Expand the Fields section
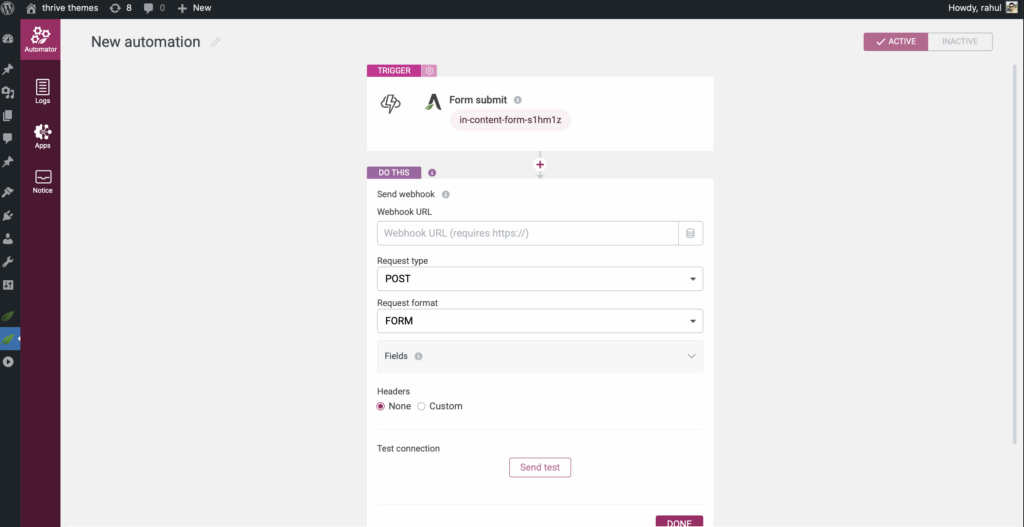This screenshot has height=527, width=1024. (x=539, y=356)
